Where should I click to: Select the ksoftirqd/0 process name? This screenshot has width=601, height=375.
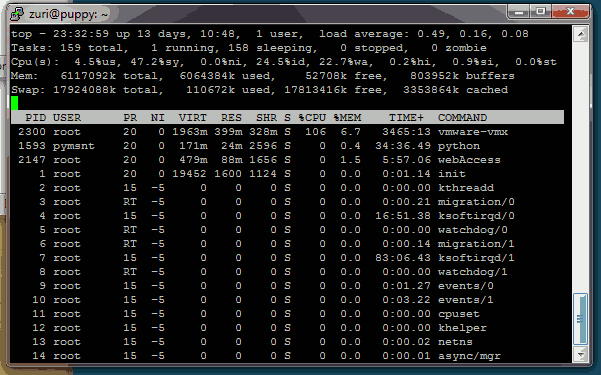pyautogui.click(x=476, y=216)
